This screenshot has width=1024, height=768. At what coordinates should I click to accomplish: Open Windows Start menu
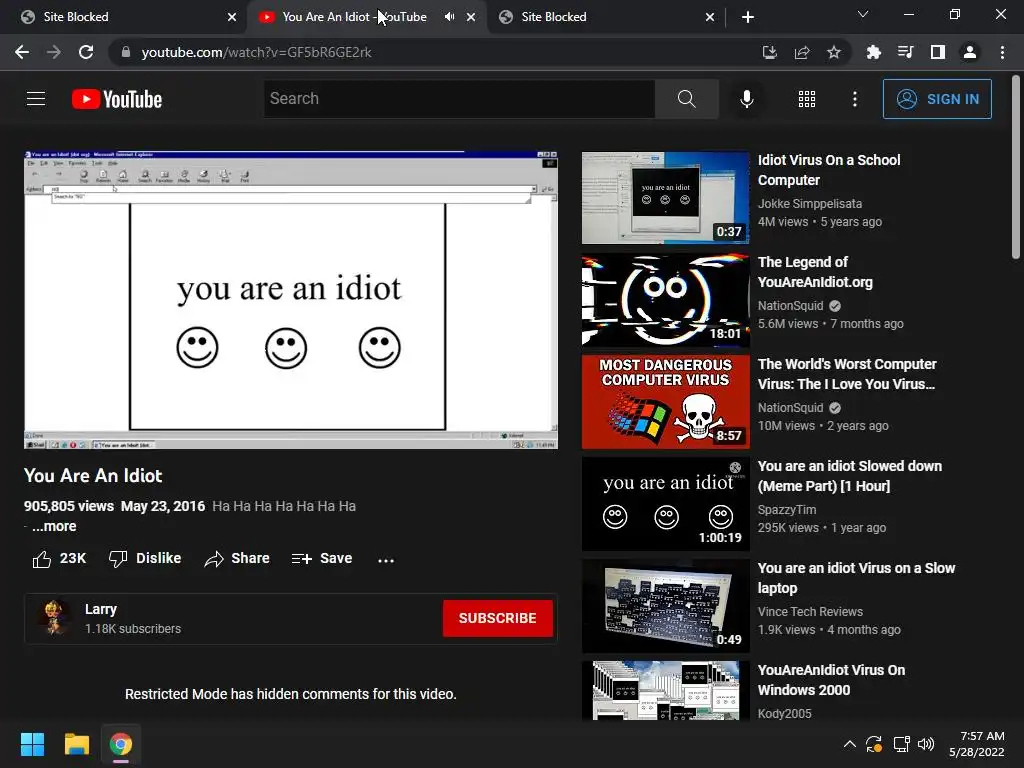point(32,744)
